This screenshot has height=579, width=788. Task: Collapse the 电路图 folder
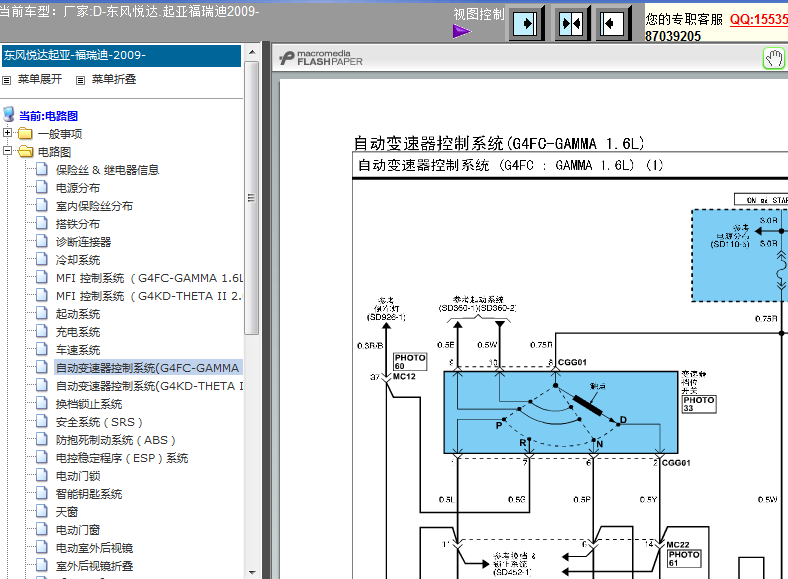coord(7,150)
